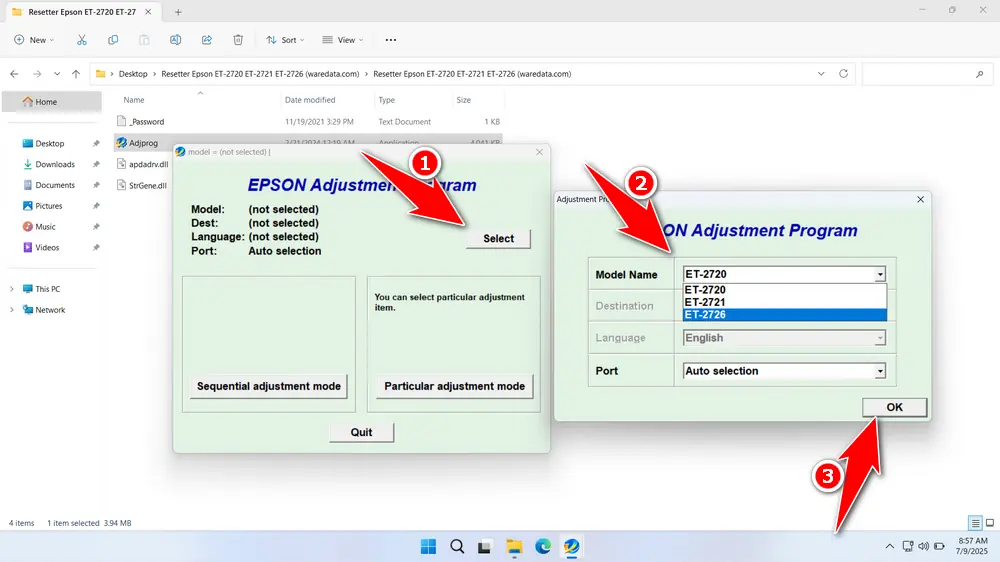
Task: Launch Microsoft Edge from taskbar
Action: (543, 546)
